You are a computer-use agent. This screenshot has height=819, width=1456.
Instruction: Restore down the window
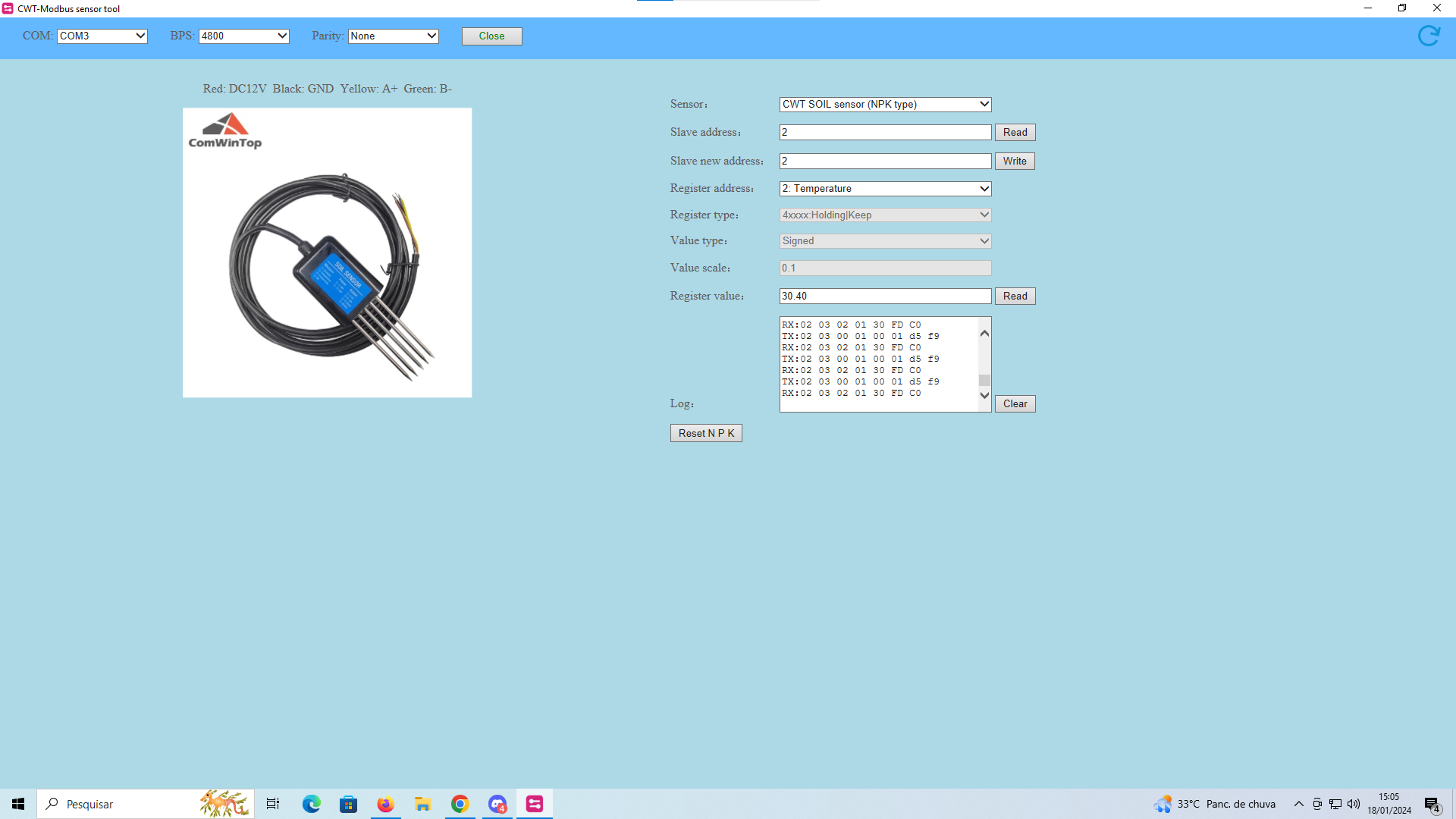point(1402,8)
